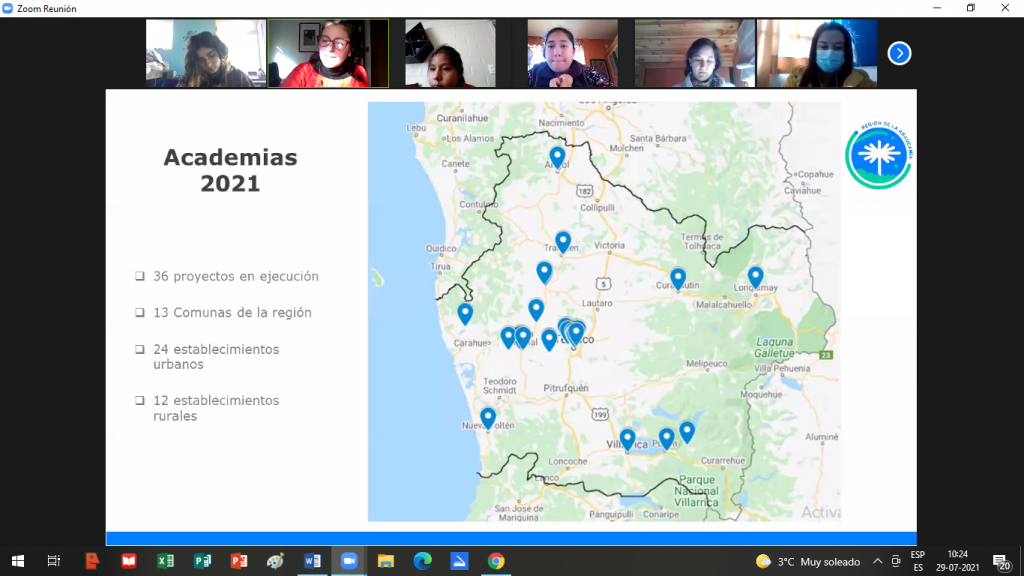Click the Región de la Araucanía logo

coord(879,155)
